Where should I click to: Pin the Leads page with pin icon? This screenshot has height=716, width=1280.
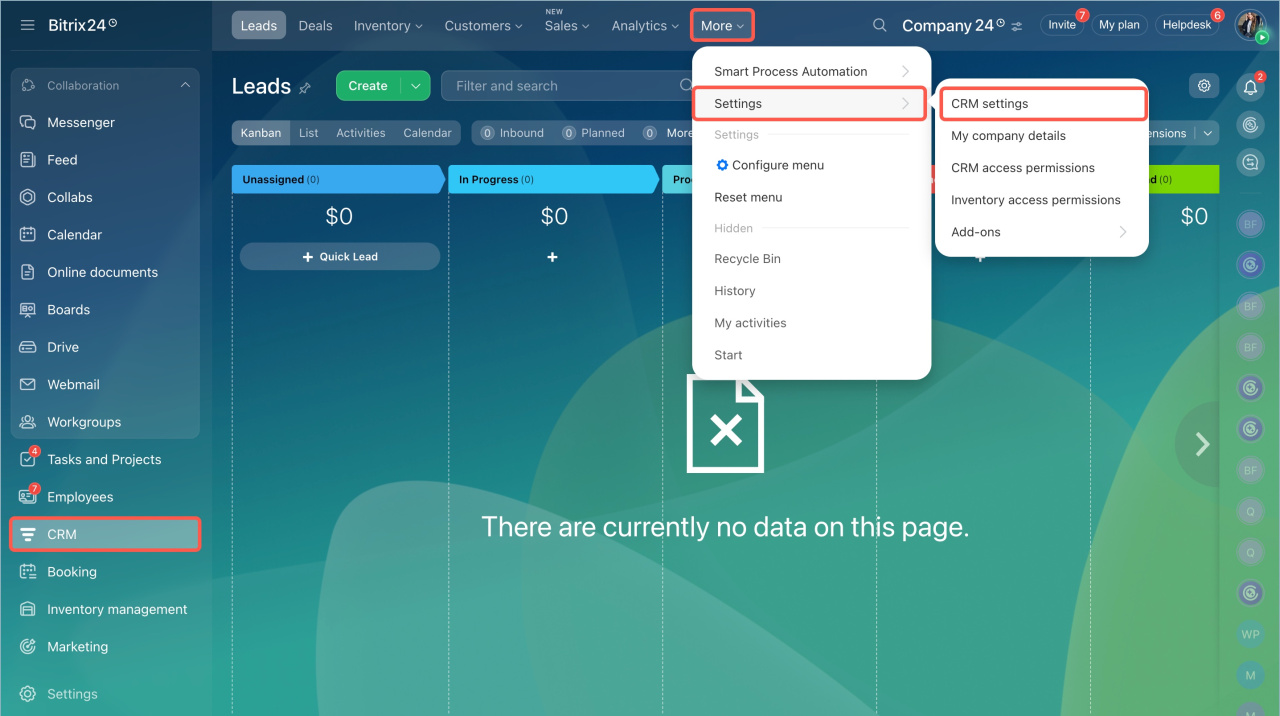coord(305,88)
